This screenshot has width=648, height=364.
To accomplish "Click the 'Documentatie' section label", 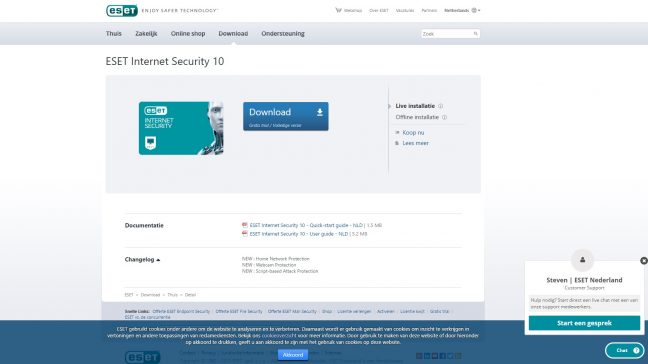I will [x=144, y=226].
